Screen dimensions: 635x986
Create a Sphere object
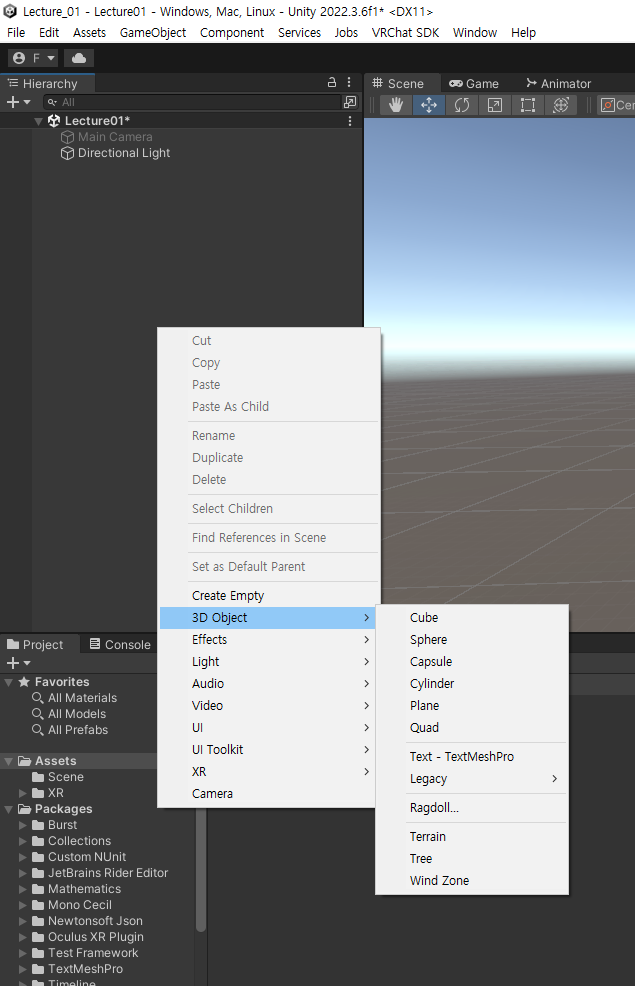[x=472, y=640]
